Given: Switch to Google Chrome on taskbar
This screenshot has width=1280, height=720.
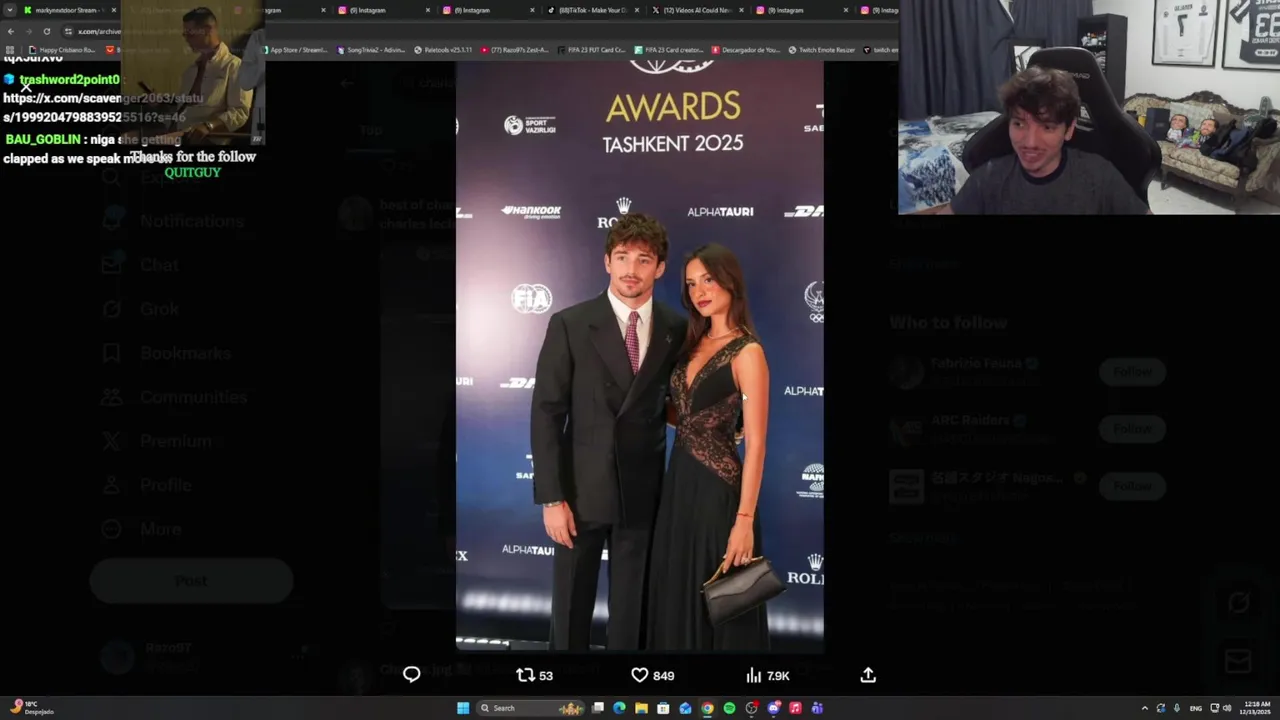Looking at the screenshot, I should [x=707, y=708].
